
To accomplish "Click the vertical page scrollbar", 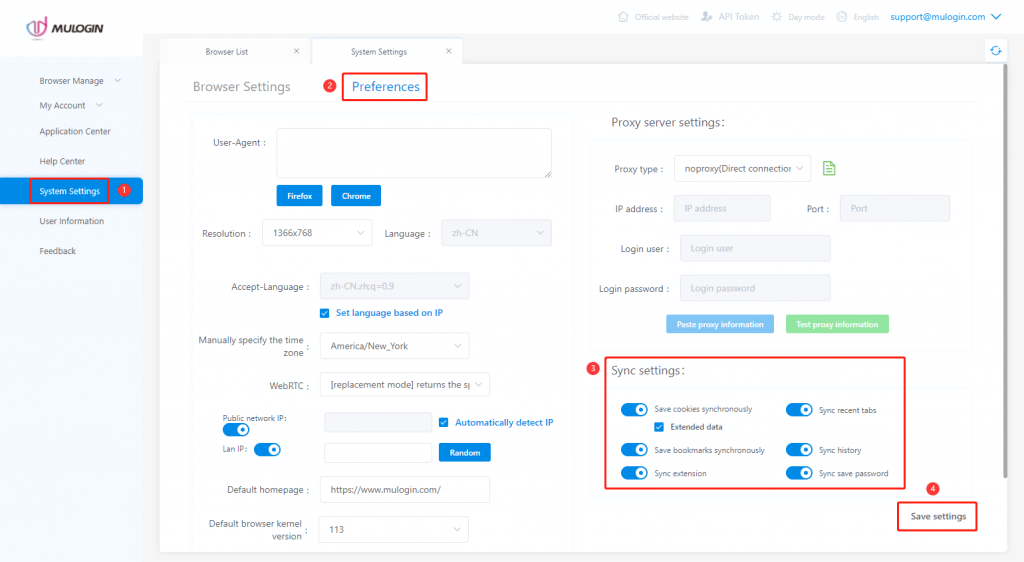I will [1004, 271].
